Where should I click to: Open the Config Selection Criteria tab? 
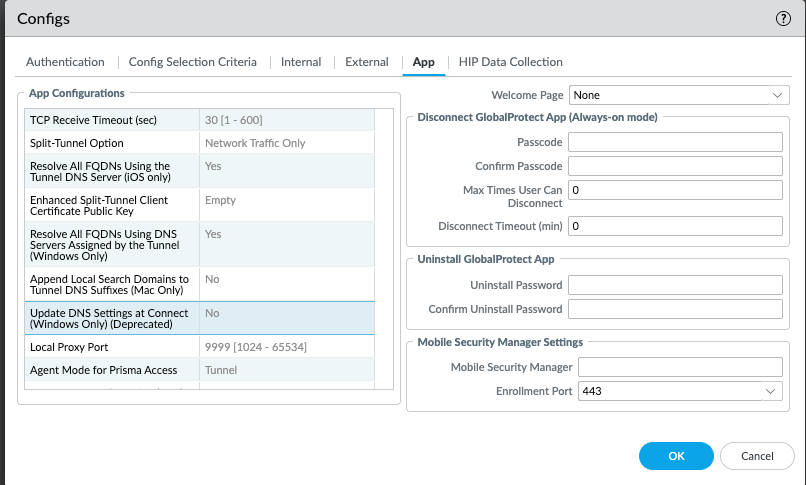point(192,62)
